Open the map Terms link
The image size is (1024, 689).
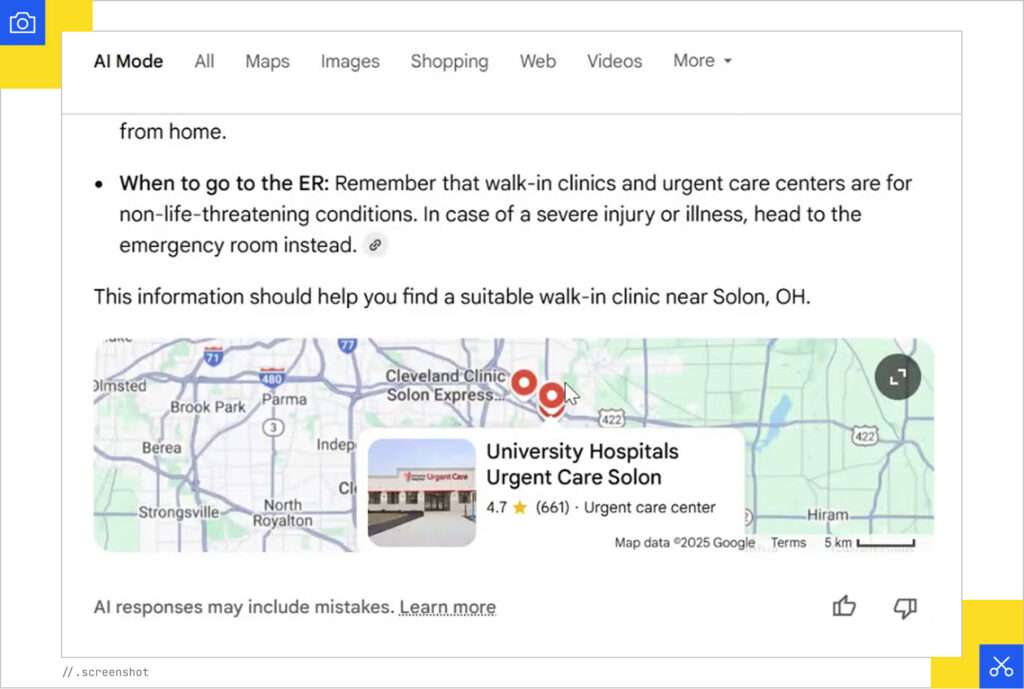click(788, 543)
